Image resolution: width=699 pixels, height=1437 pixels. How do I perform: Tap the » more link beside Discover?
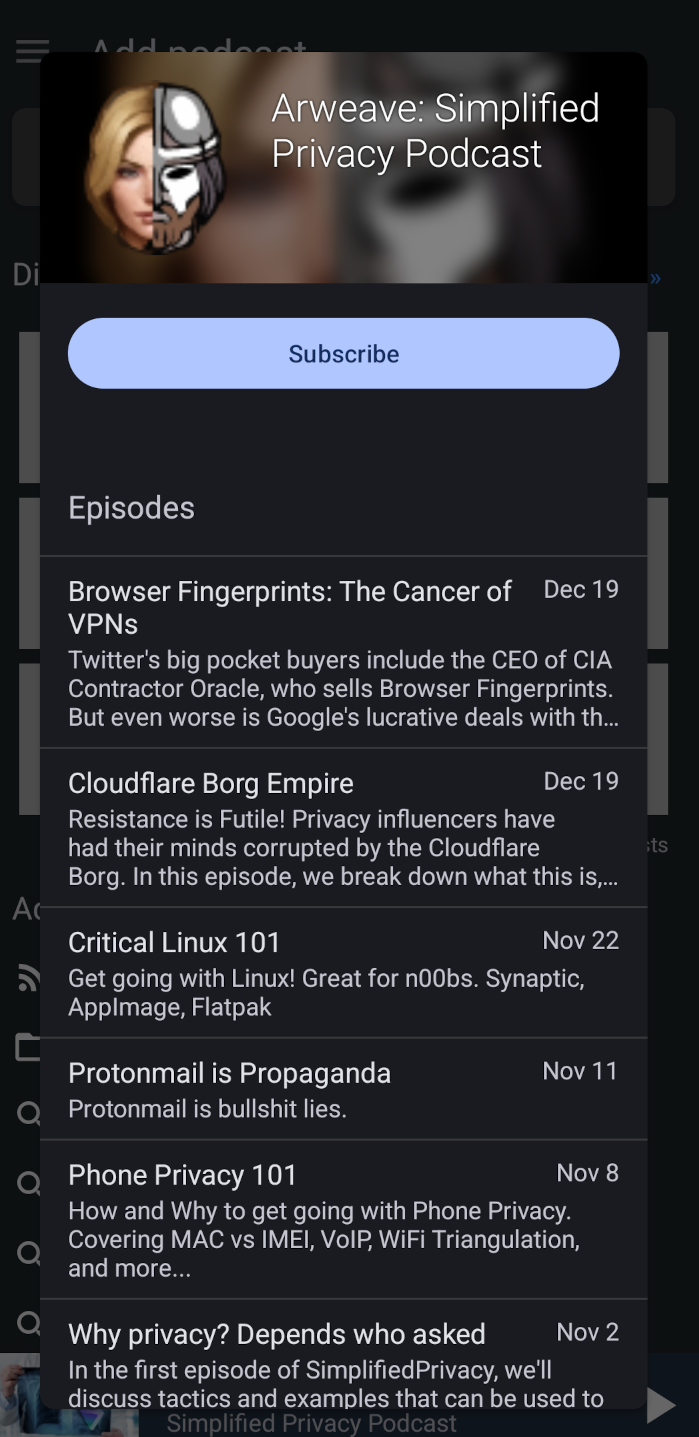(x=655, y=278)
